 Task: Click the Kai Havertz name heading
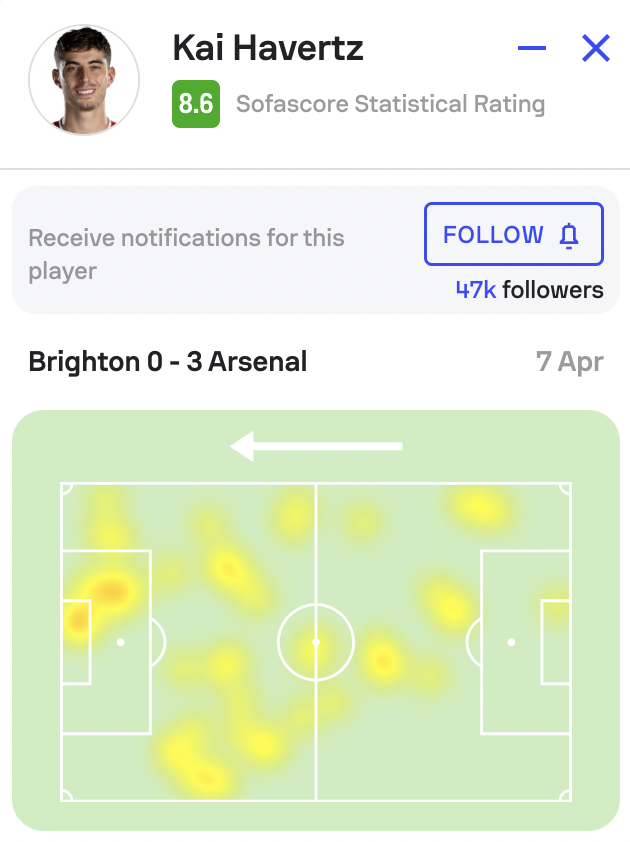tap(267, 48)
